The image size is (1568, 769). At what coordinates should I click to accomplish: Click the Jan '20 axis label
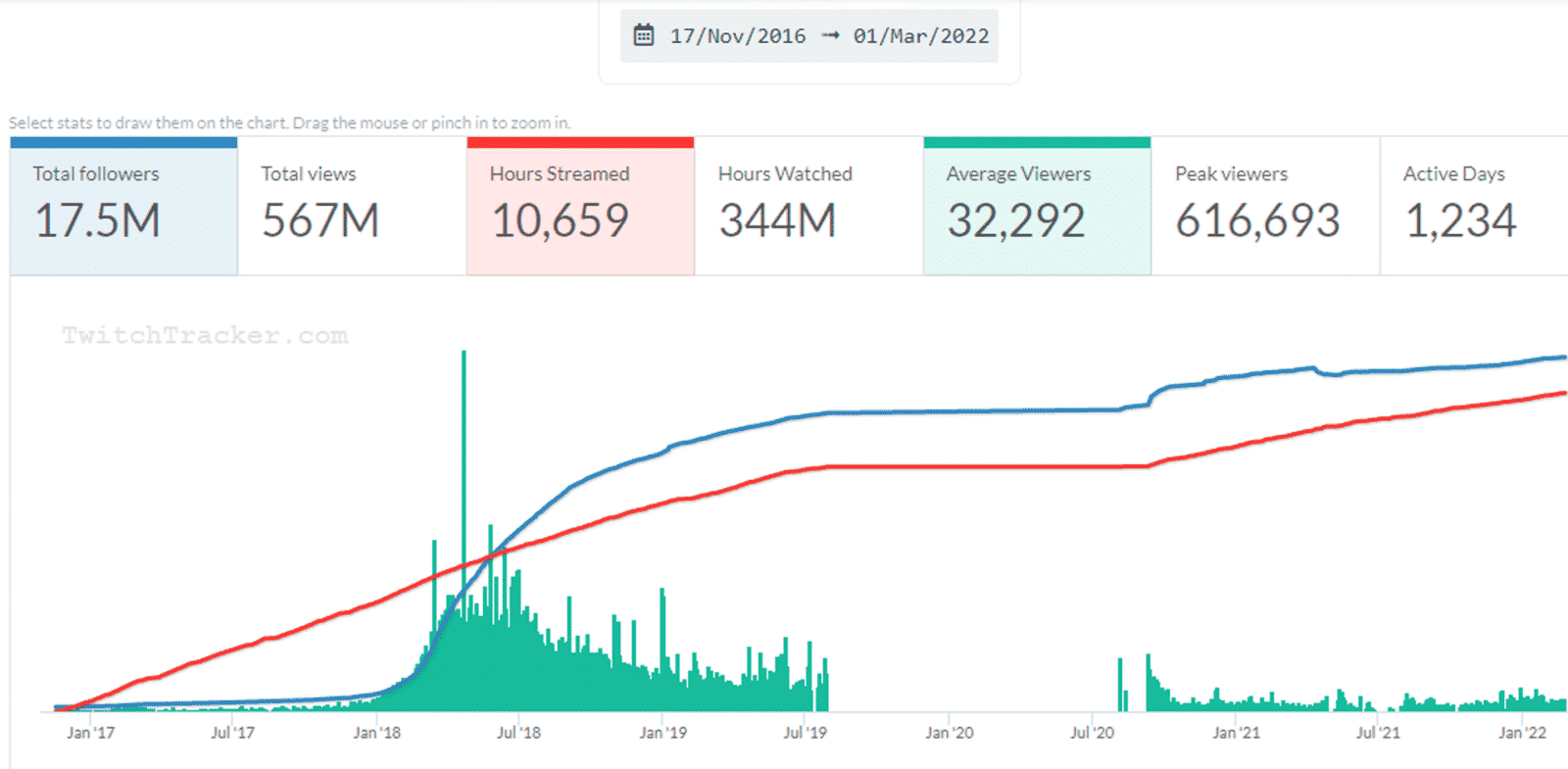pos(950,733)
